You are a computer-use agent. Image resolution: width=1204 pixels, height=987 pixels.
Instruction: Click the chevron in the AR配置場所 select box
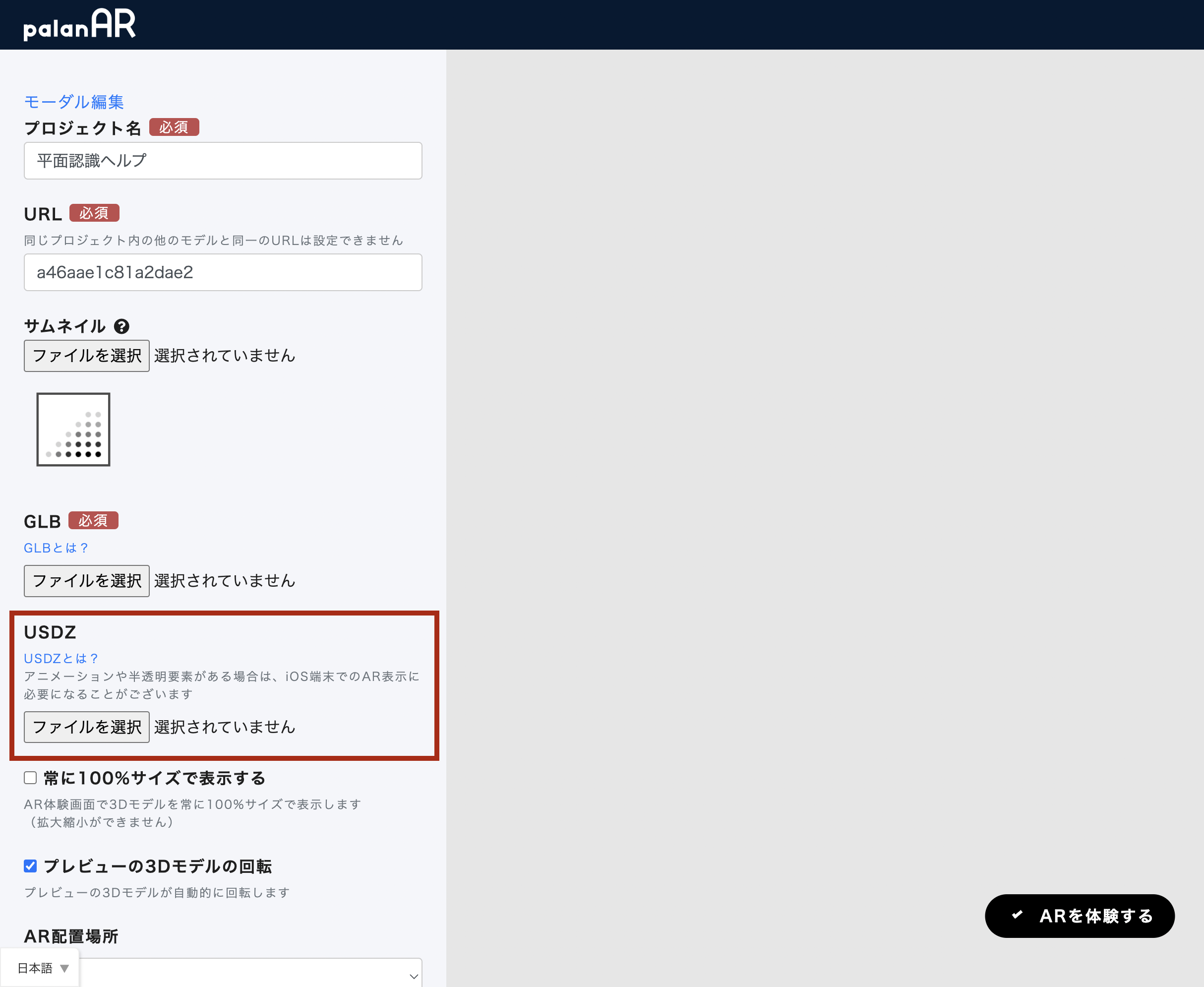pos(413,976)
